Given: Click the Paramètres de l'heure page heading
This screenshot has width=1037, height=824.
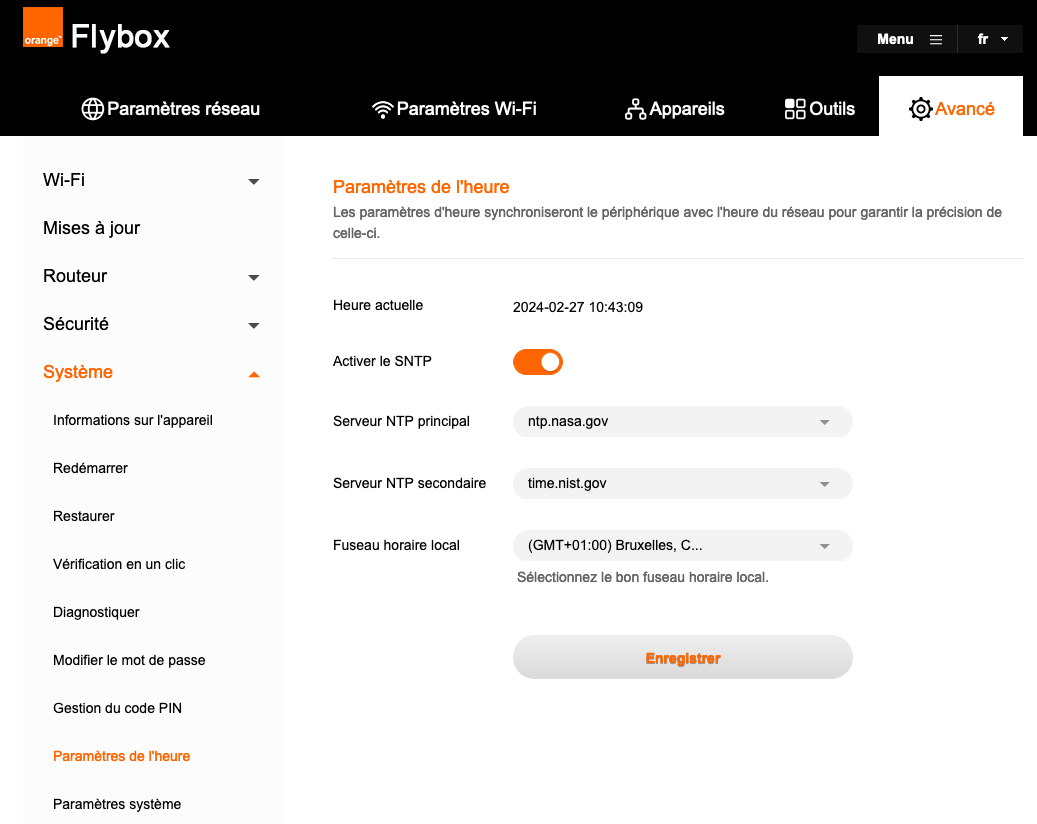Looking at the screenshot, I should point(421,187).
